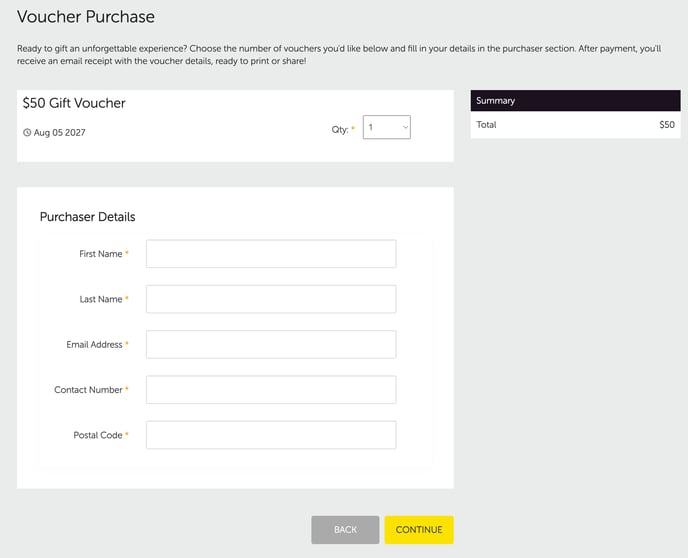Click the yellow CONTINUE button
Image resolution: width=688 pixels, height=558 pixels.
point(419,530)
